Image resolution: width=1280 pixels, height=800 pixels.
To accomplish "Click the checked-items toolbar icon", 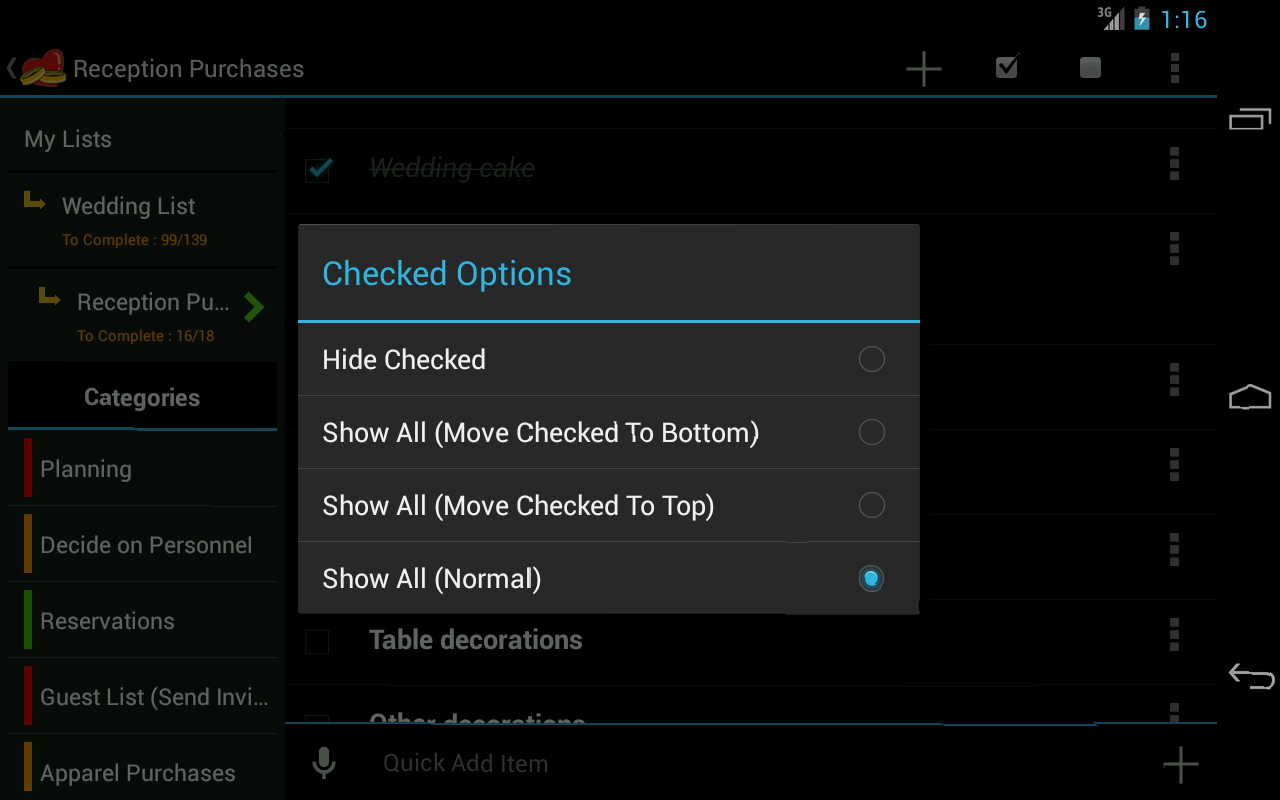I will tap(1006, 68).
